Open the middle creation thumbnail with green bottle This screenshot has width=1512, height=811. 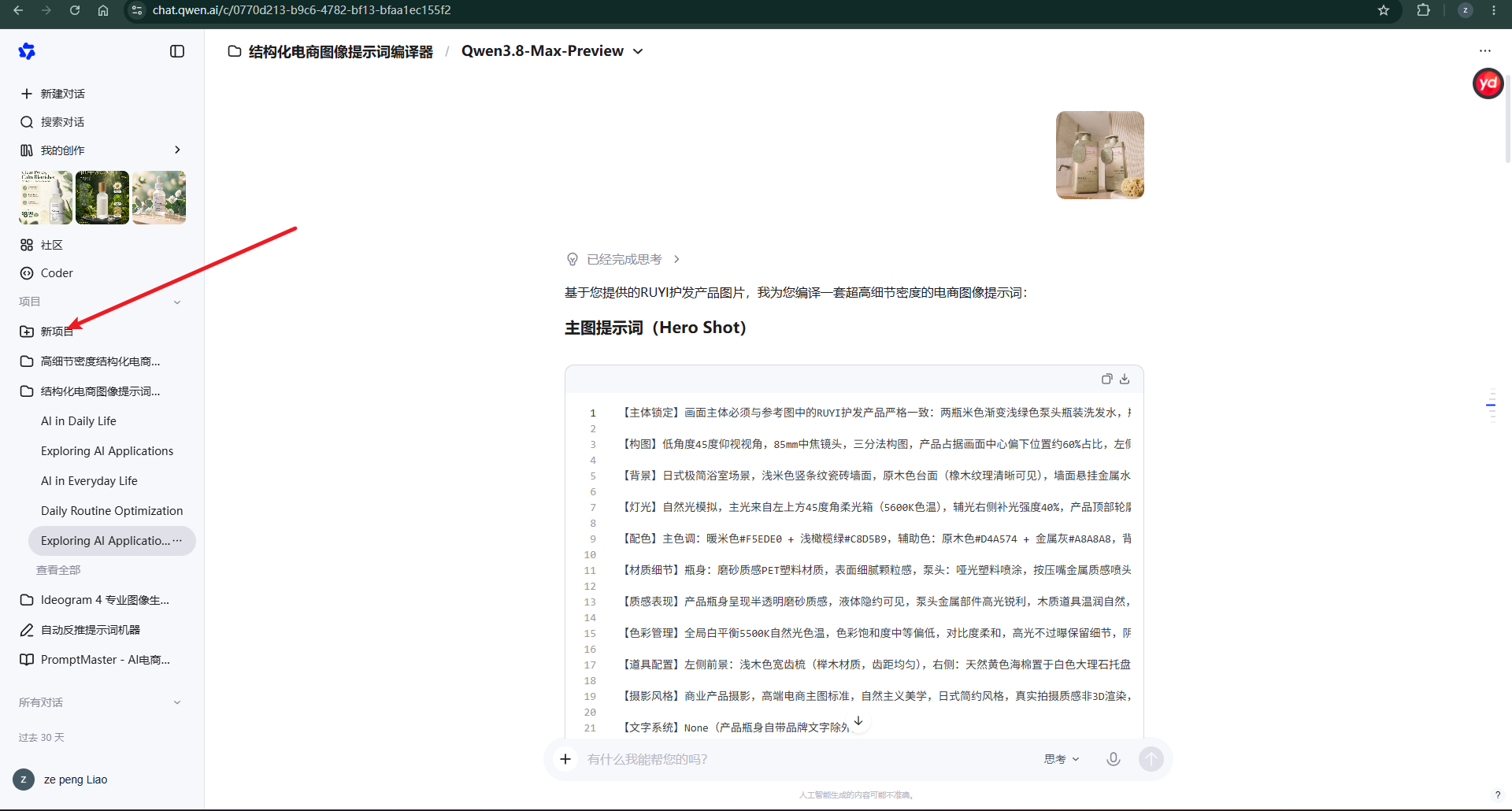click(x=102, y=198)
